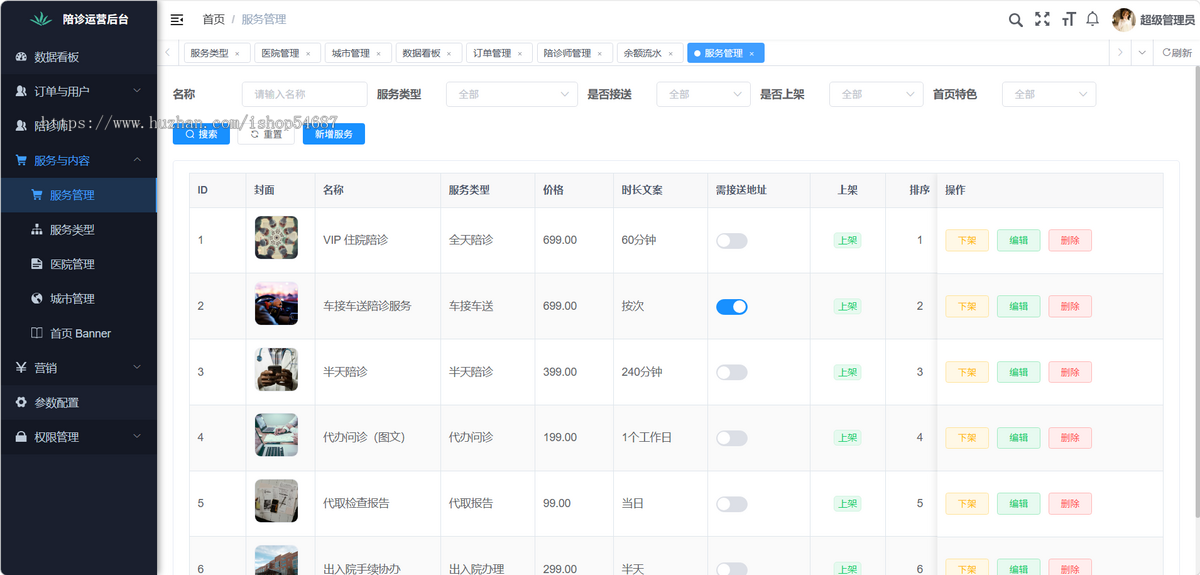Open 医院管理 in sidebar

(x=78, y=264)
